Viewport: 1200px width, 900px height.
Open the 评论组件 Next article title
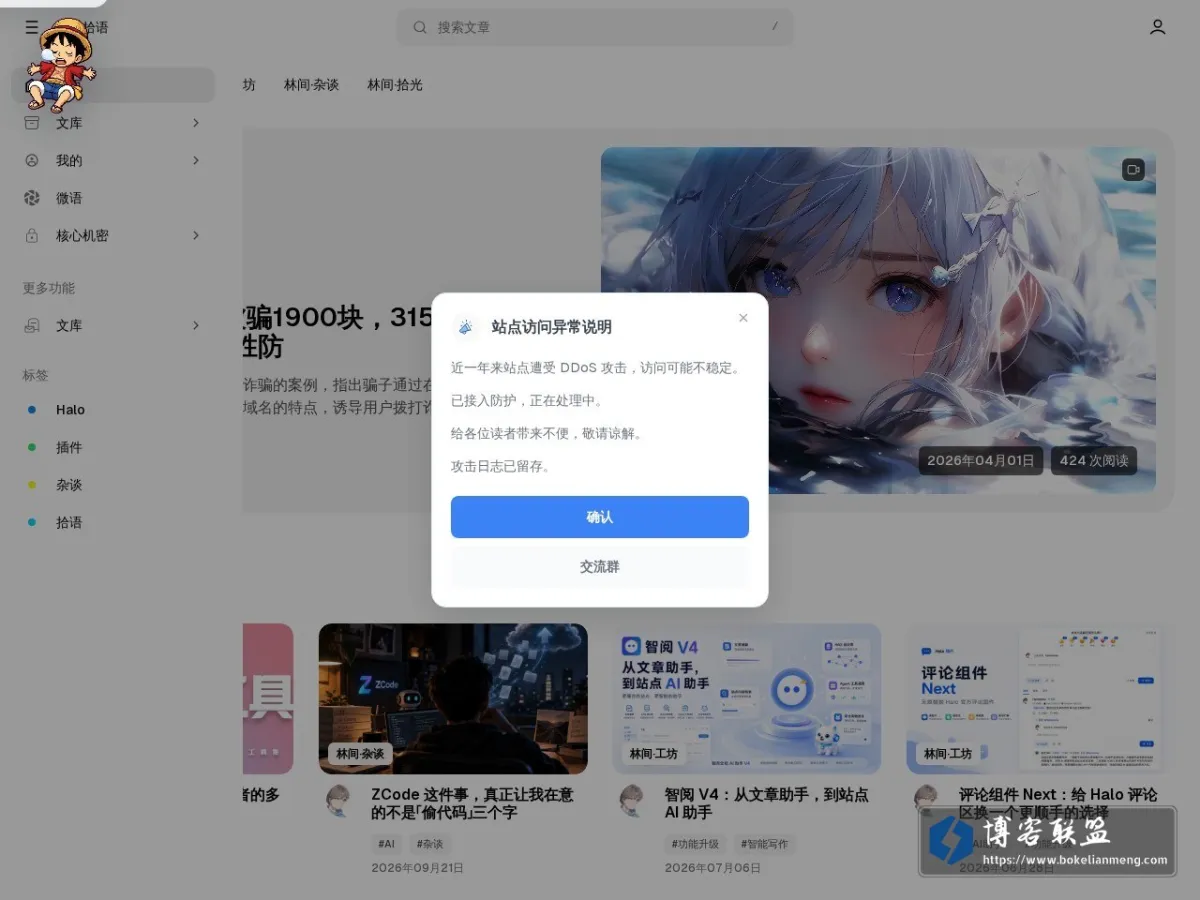coord(1058,804)
